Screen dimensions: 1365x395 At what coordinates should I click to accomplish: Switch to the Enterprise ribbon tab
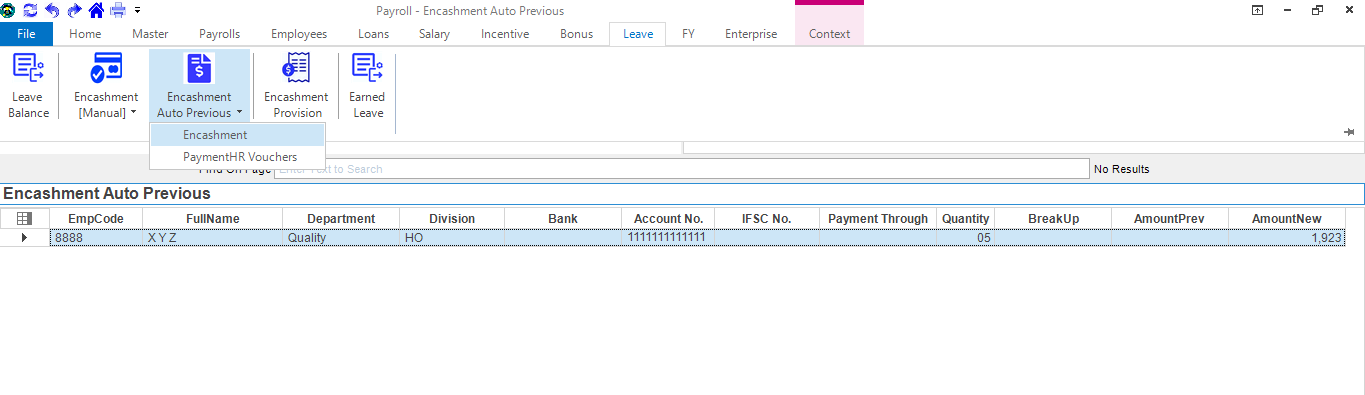751,34
